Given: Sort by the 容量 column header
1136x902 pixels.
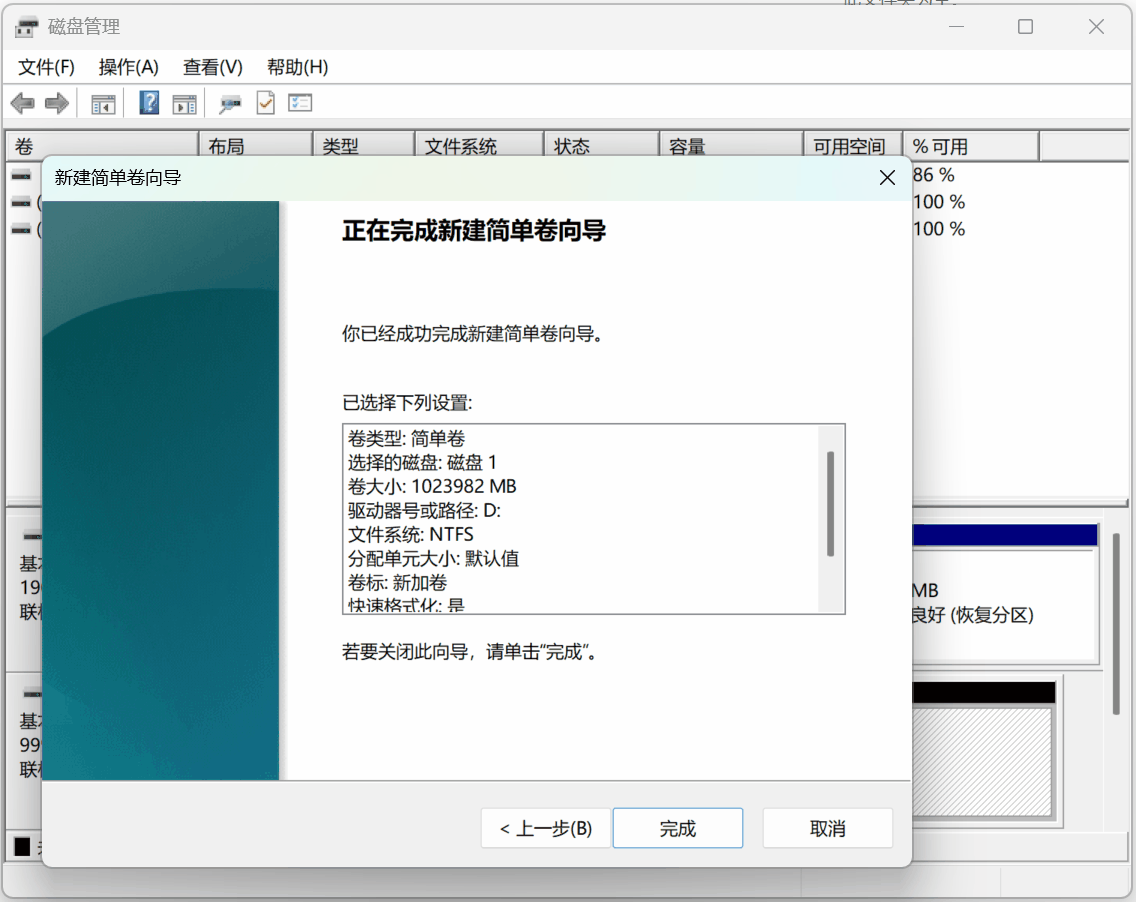Looking at the screenshot, I should [x=732, y=146].
